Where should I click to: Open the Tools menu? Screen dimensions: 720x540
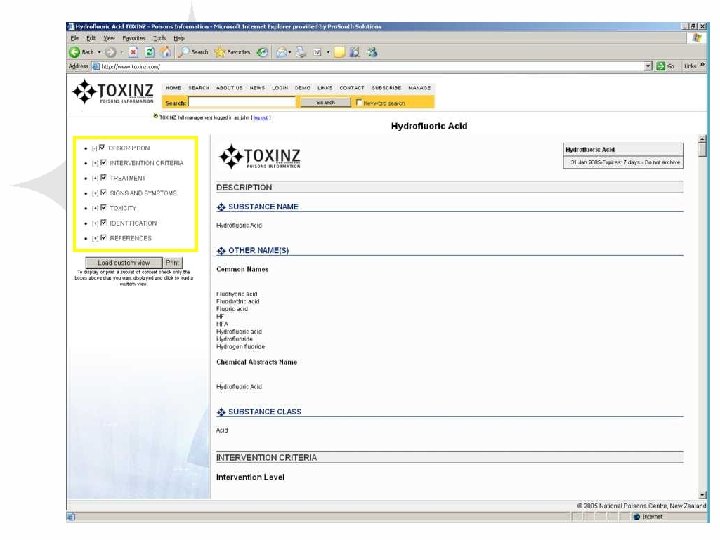click(159, 38)
